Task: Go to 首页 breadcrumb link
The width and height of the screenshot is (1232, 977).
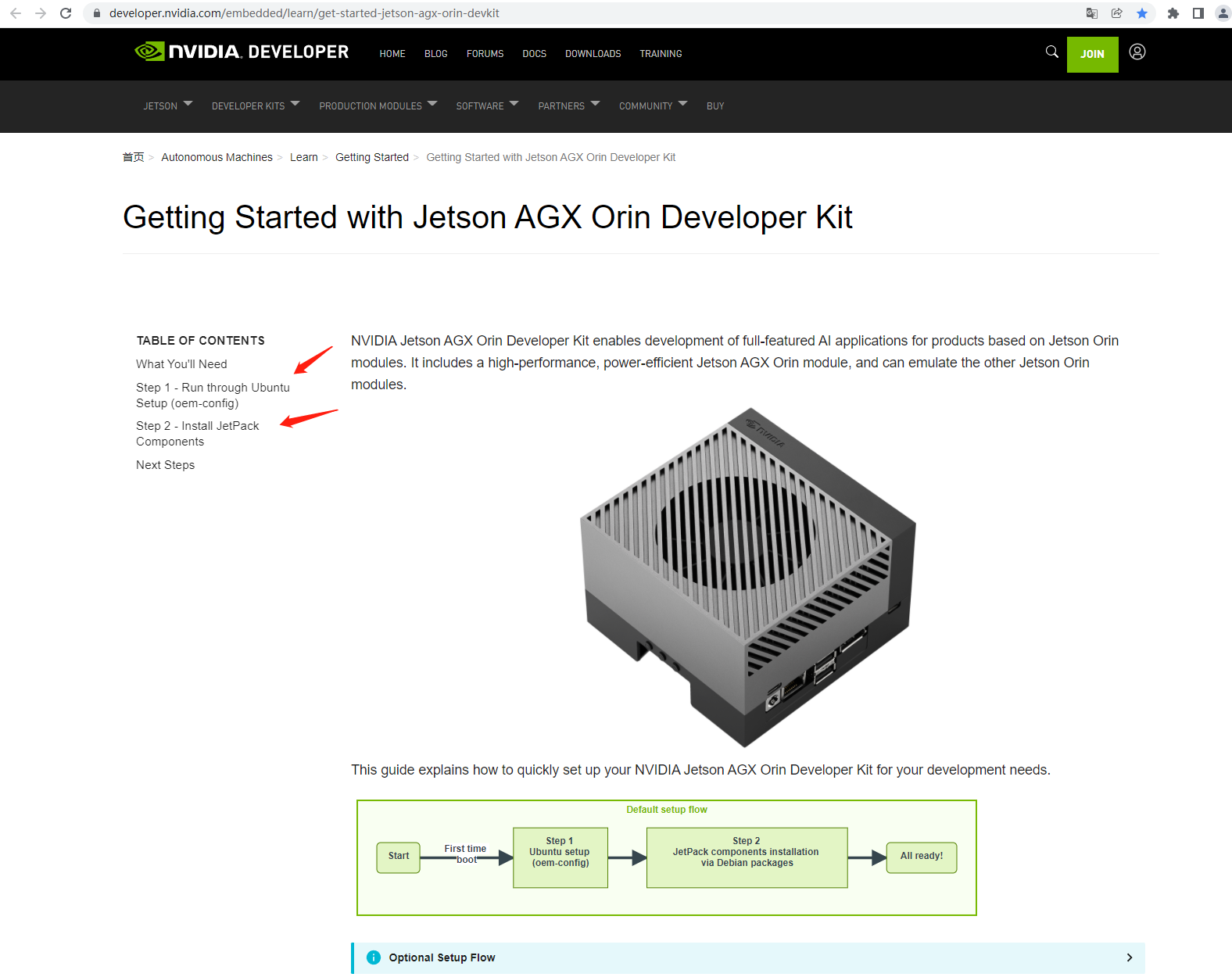Action: point(134,157)
